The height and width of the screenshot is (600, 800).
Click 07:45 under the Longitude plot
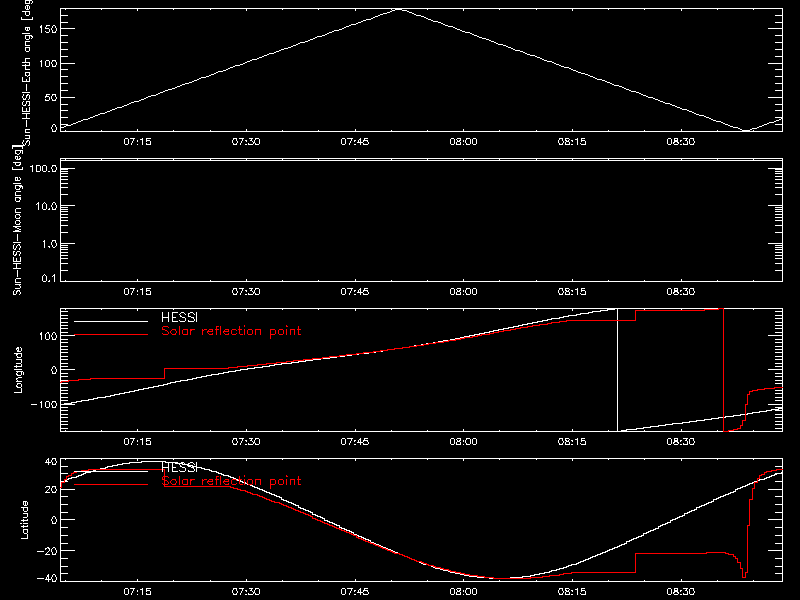tap(355, 441)
